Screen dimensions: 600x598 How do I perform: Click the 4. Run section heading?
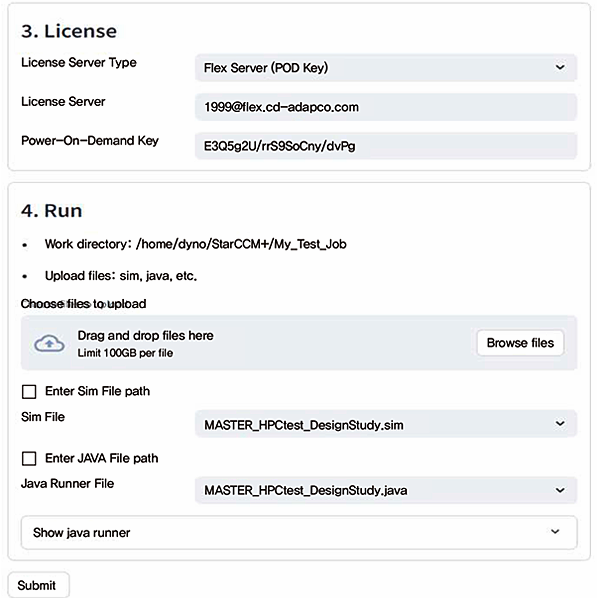point(51,210)
